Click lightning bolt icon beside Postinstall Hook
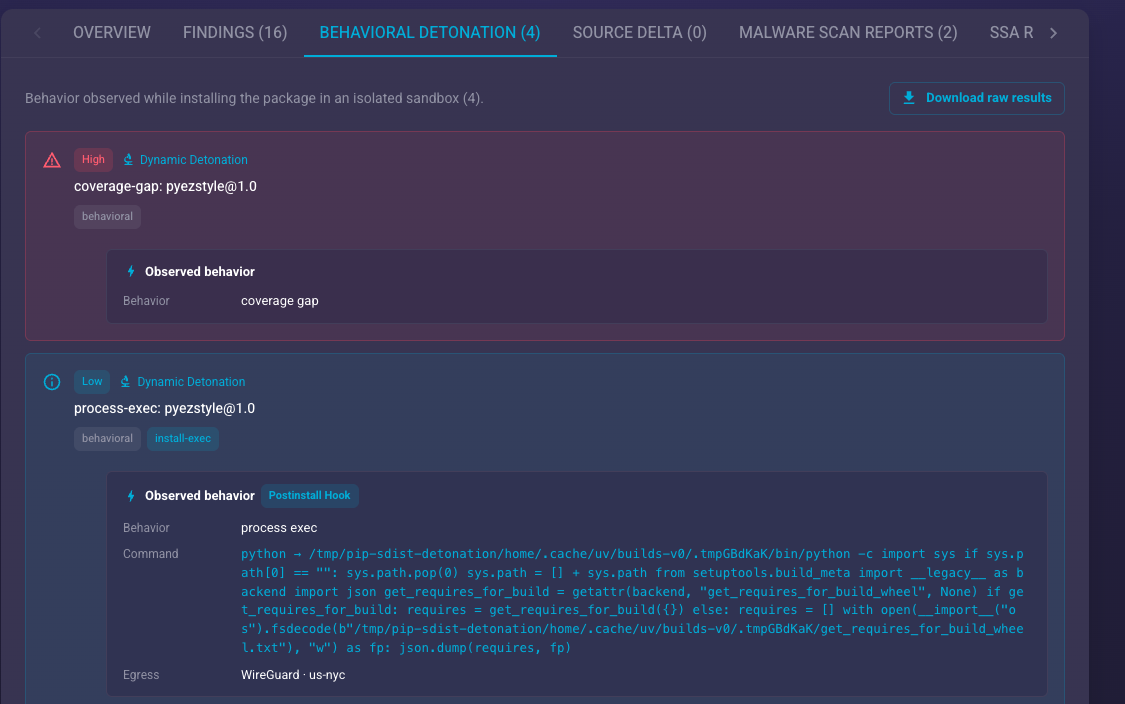 coord(131,496)
